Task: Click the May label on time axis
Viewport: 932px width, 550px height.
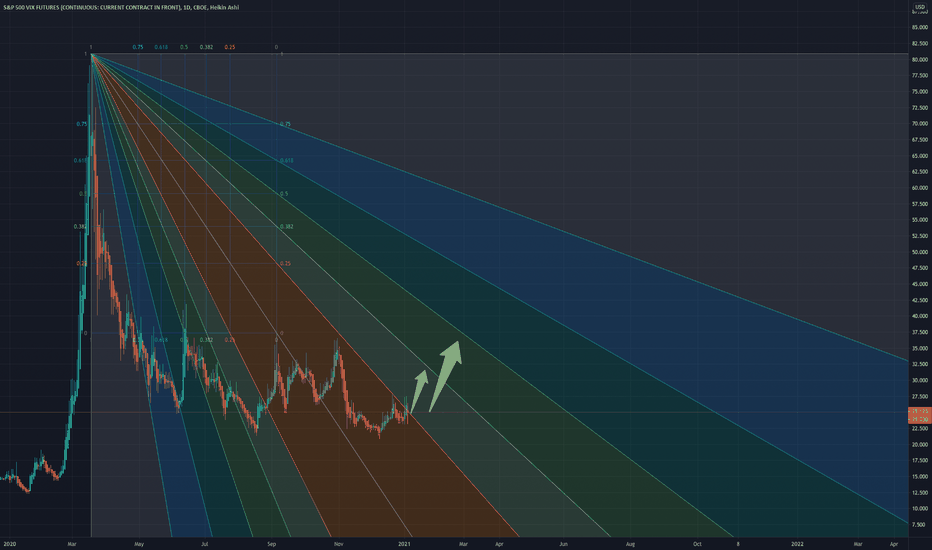Action: [x=139, y=544]
